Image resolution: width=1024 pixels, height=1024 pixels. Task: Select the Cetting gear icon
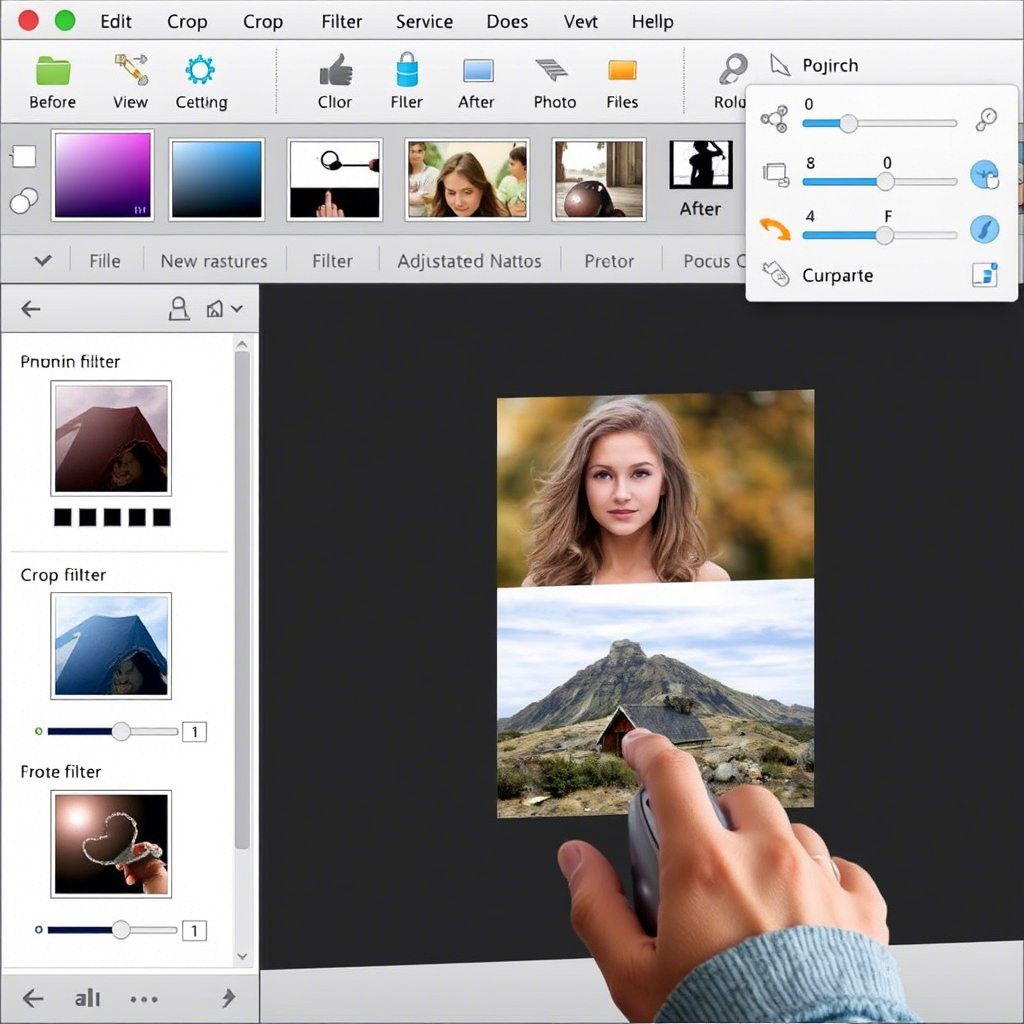(x=200, y=70)
